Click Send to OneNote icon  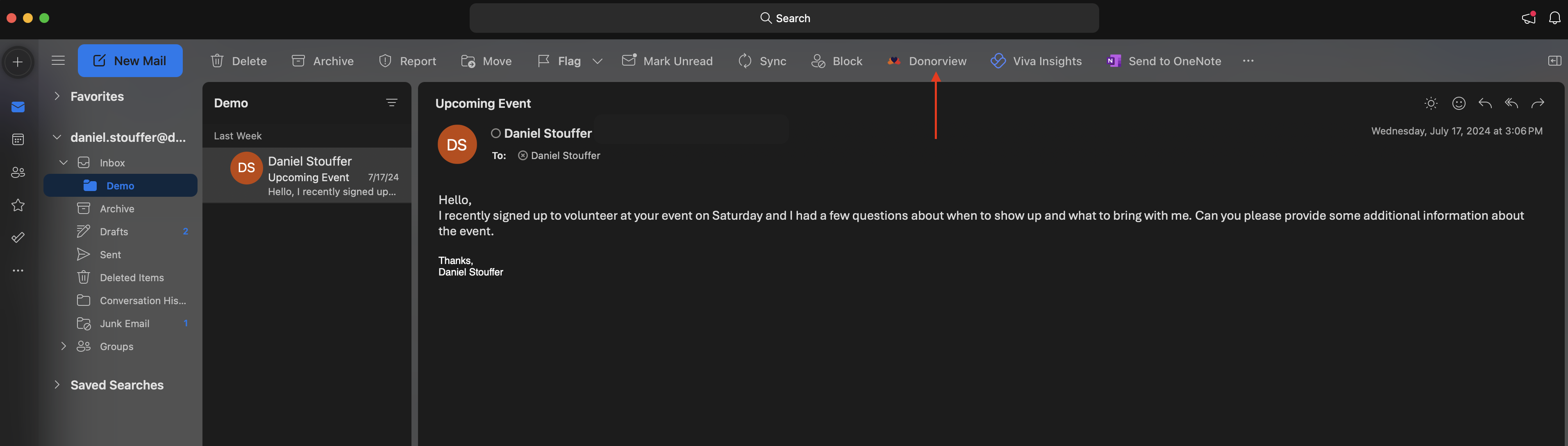[1114, 61]
